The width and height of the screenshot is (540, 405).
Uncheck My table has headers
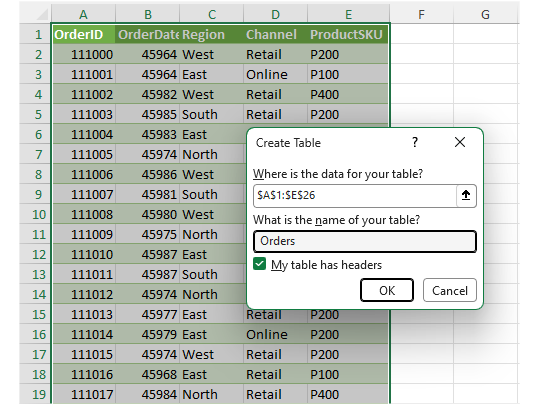coord(260,264)
